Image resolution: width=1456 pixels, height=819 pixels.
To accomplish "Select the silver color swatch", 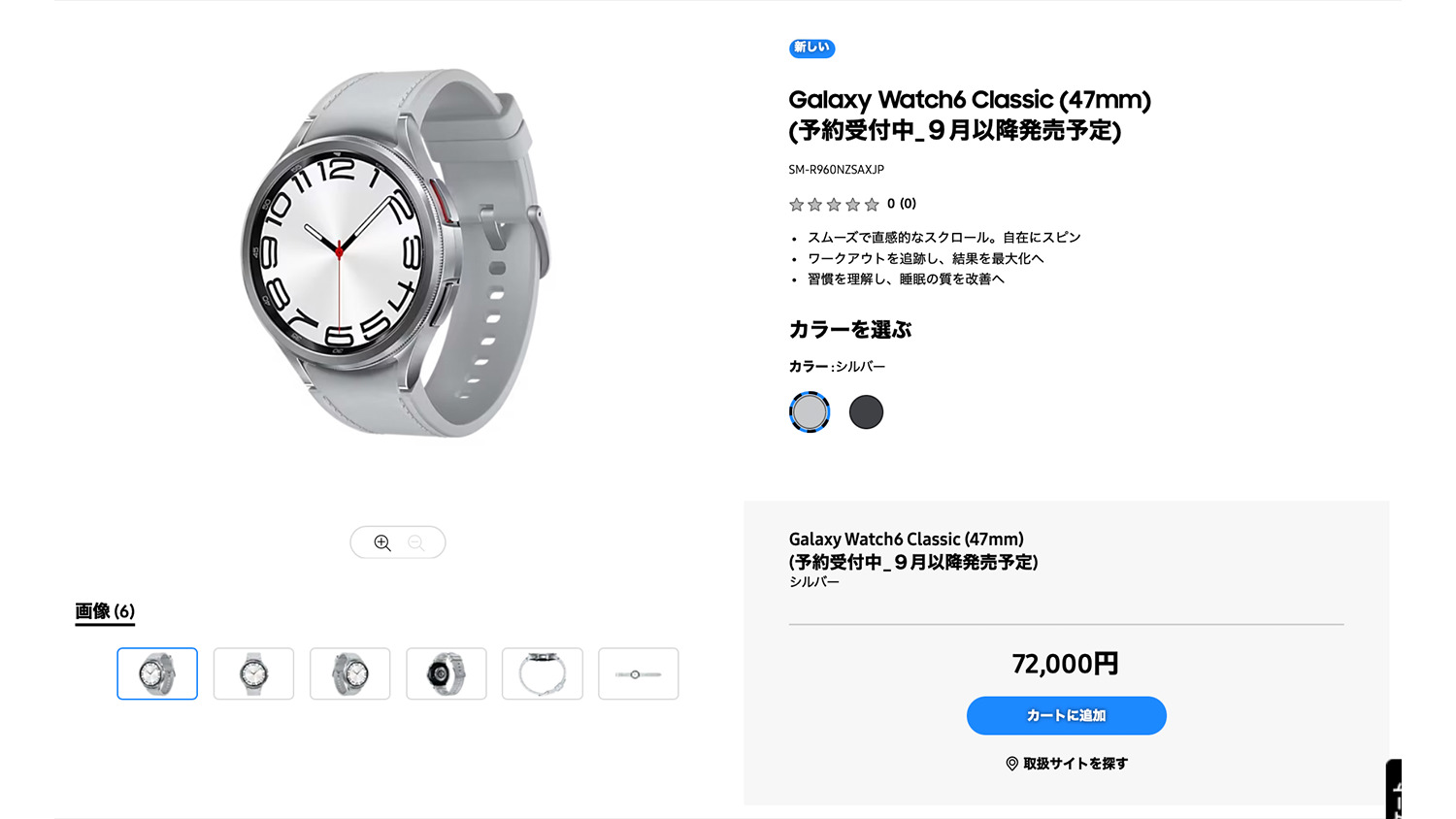I will pos(810,411).
